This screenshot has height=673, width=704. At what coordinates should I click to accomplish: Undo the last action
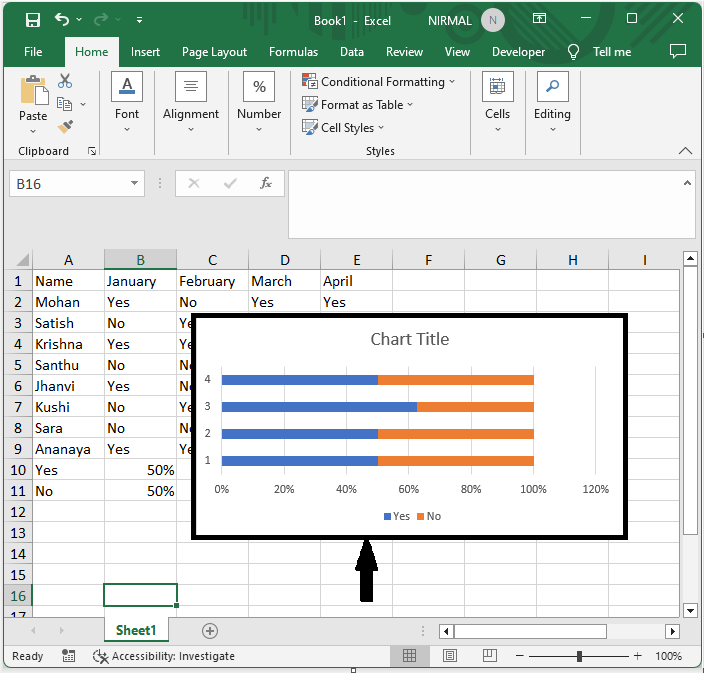(x=62, y=20)
